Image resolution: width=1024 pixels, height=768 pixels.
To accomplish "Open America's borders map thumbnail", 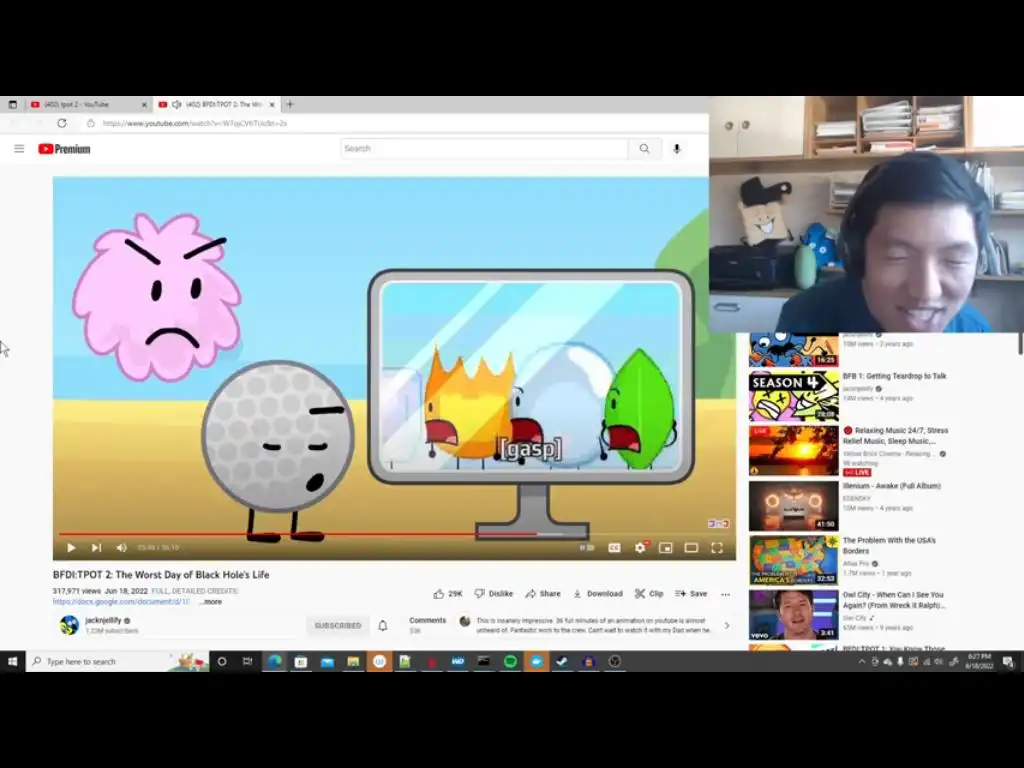I will coord(793,560).
